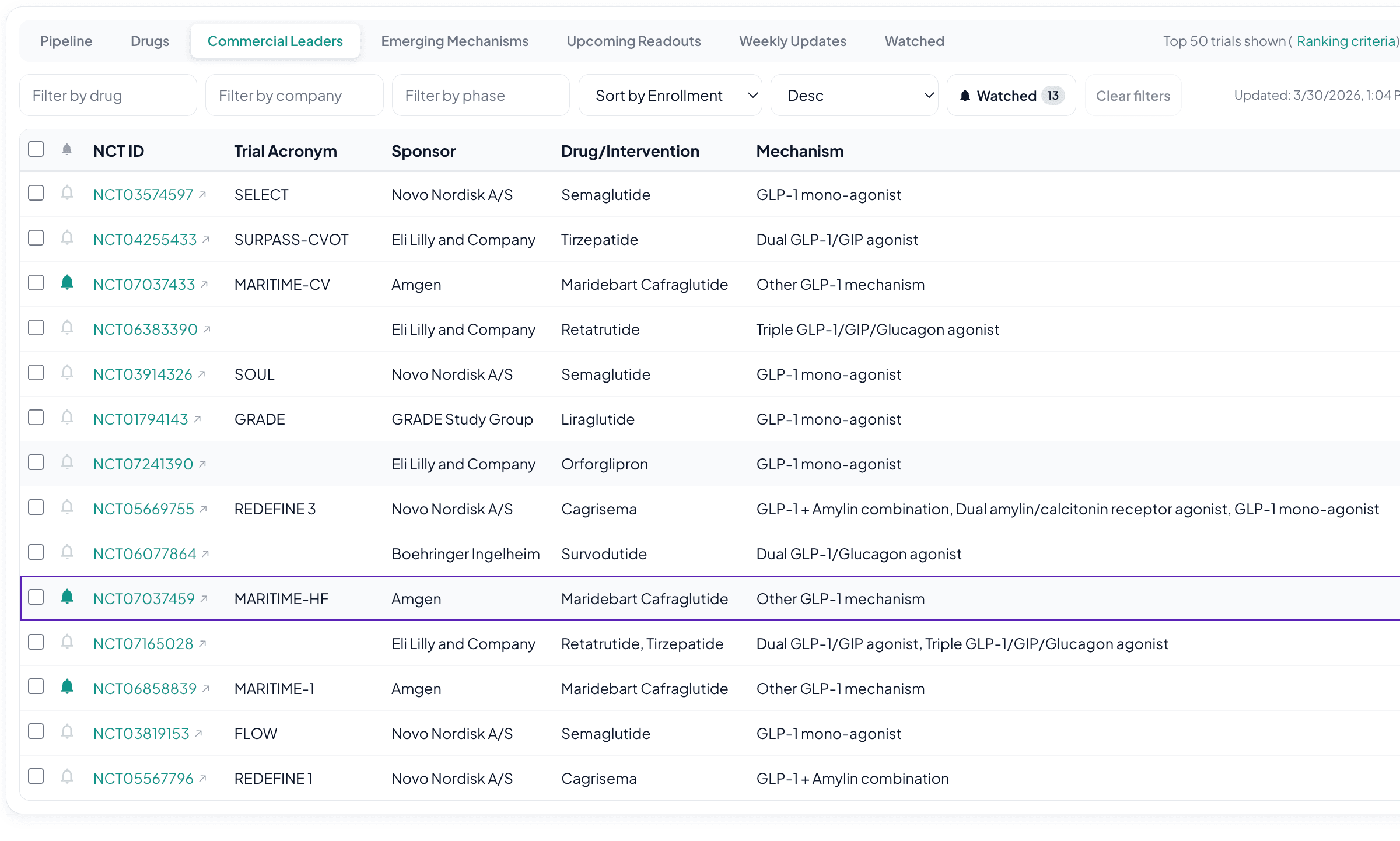Viewport: 1400px width, 841px height.
Task: Open the Desc sort order dropdown
Action: [x=855, y=95]
